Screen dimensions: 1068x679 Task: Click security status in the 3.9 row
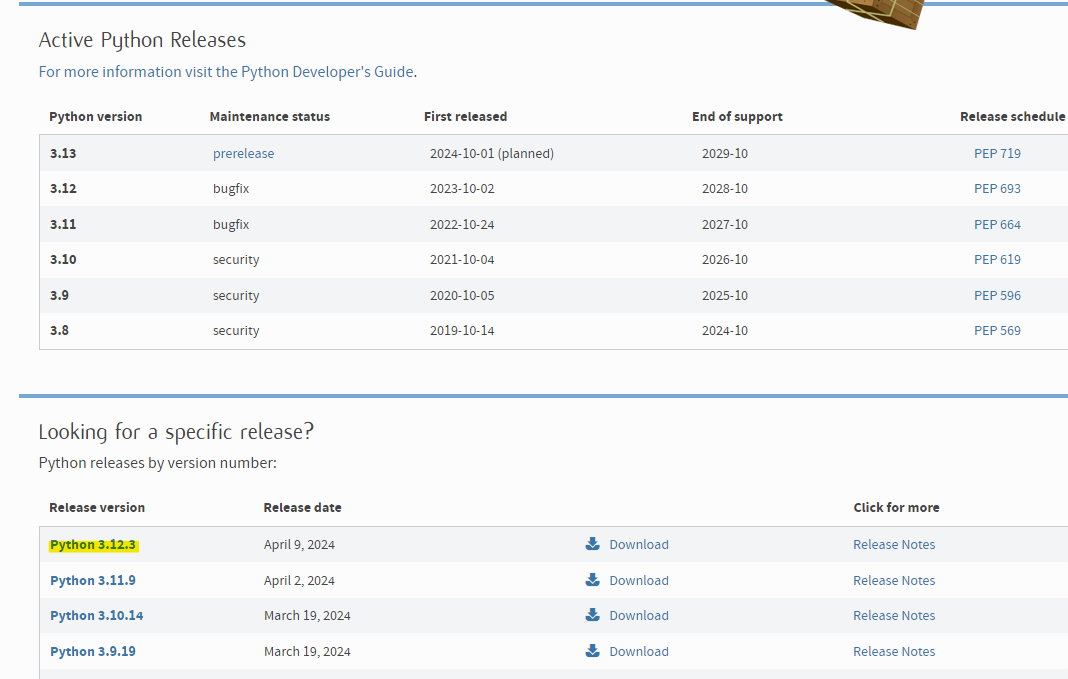[236, 295]
